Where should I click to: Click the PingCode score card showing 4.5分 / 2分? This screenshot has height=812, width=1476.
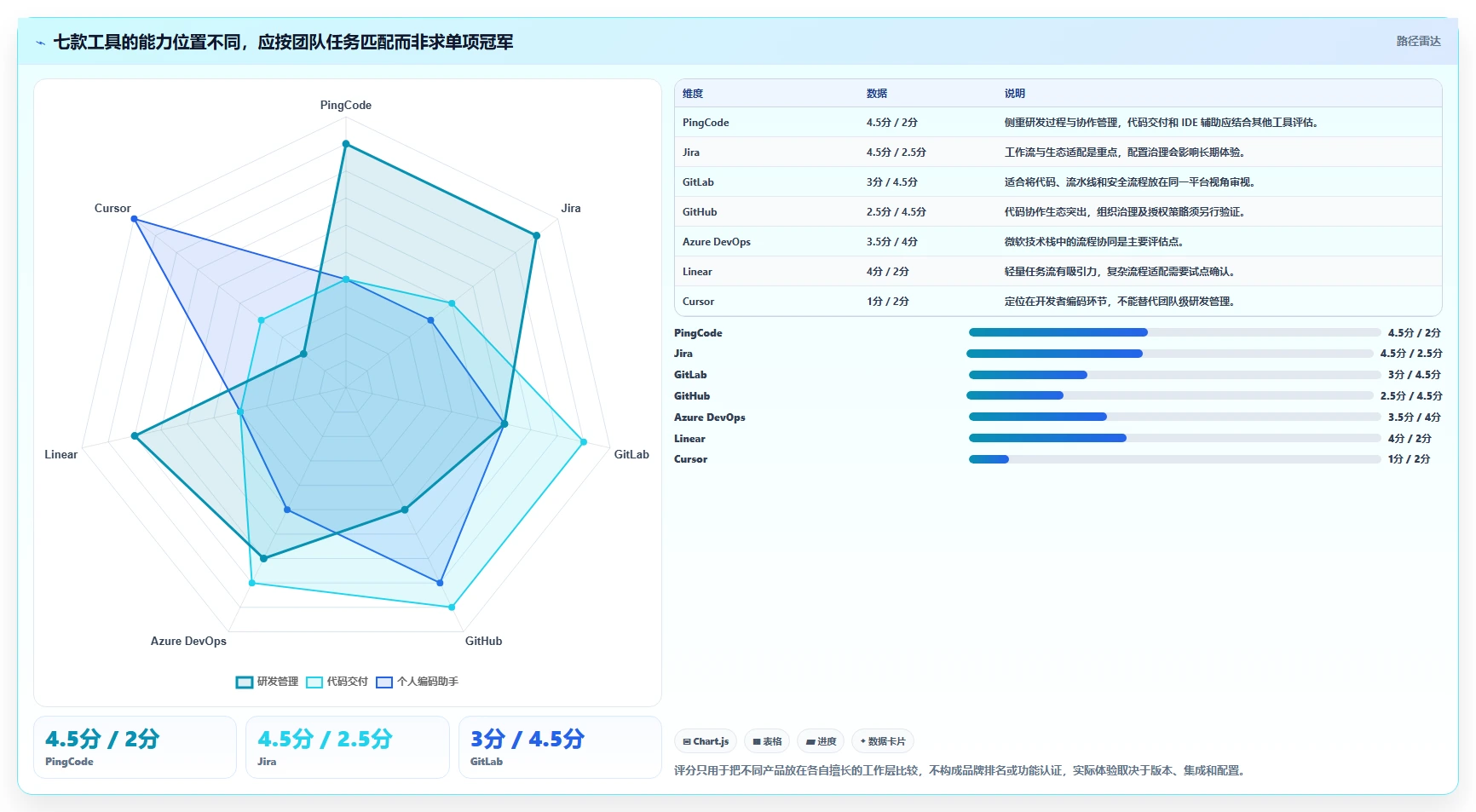(x=135, y=747)
